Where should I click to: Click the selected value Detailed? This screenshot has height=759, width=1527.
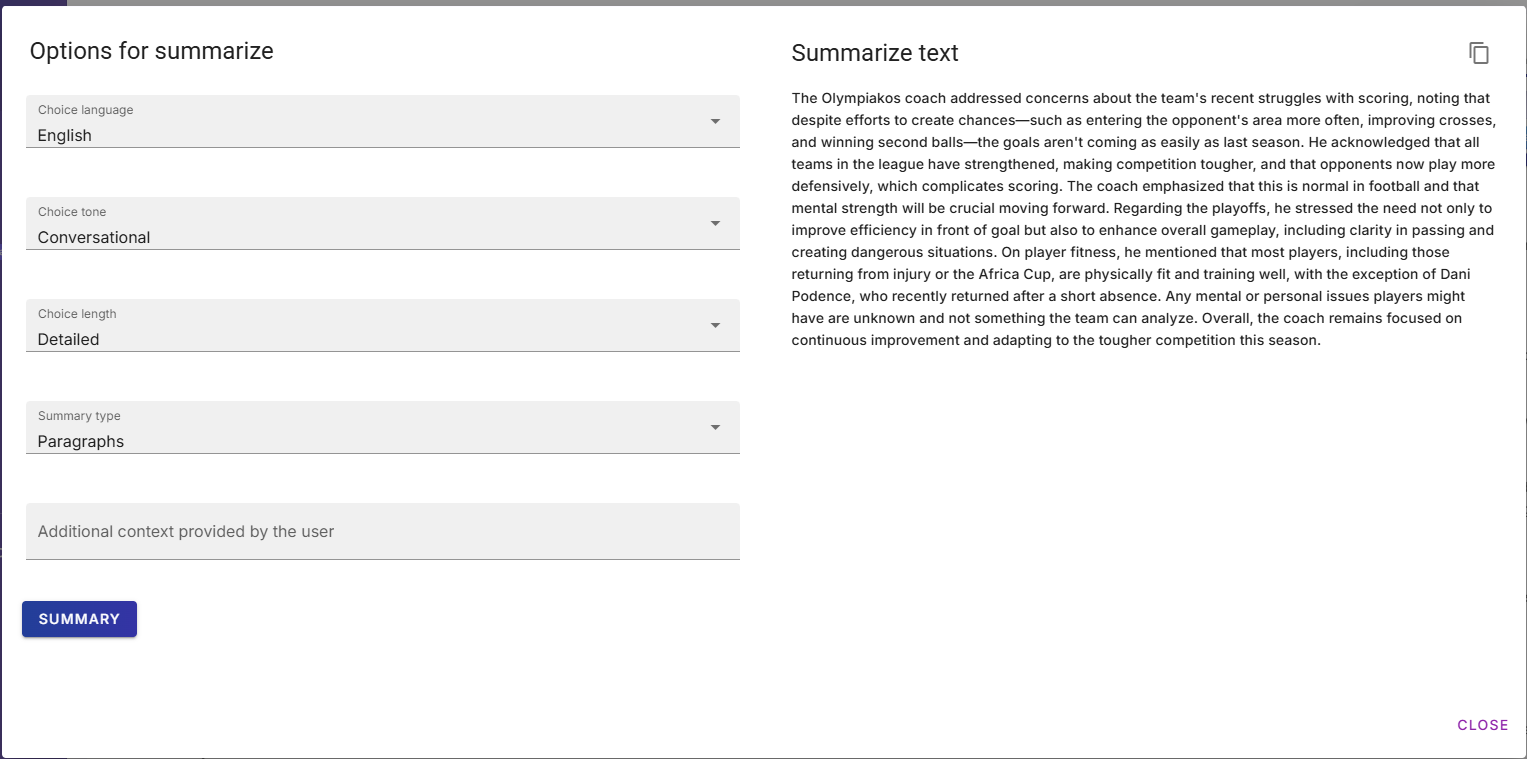click(x=69, y=340)
